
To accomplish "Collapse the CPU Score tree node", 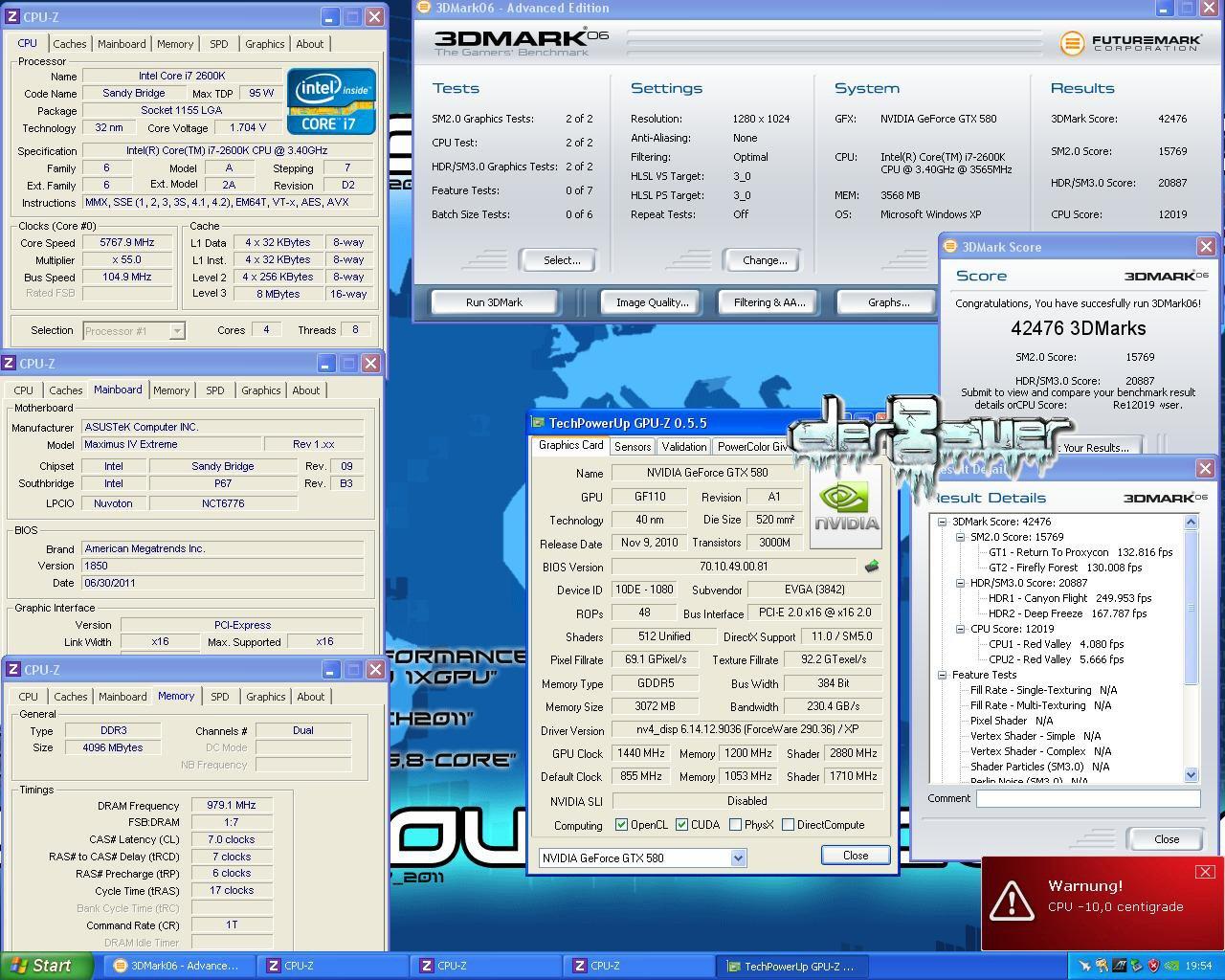I will tap(960, 629).
